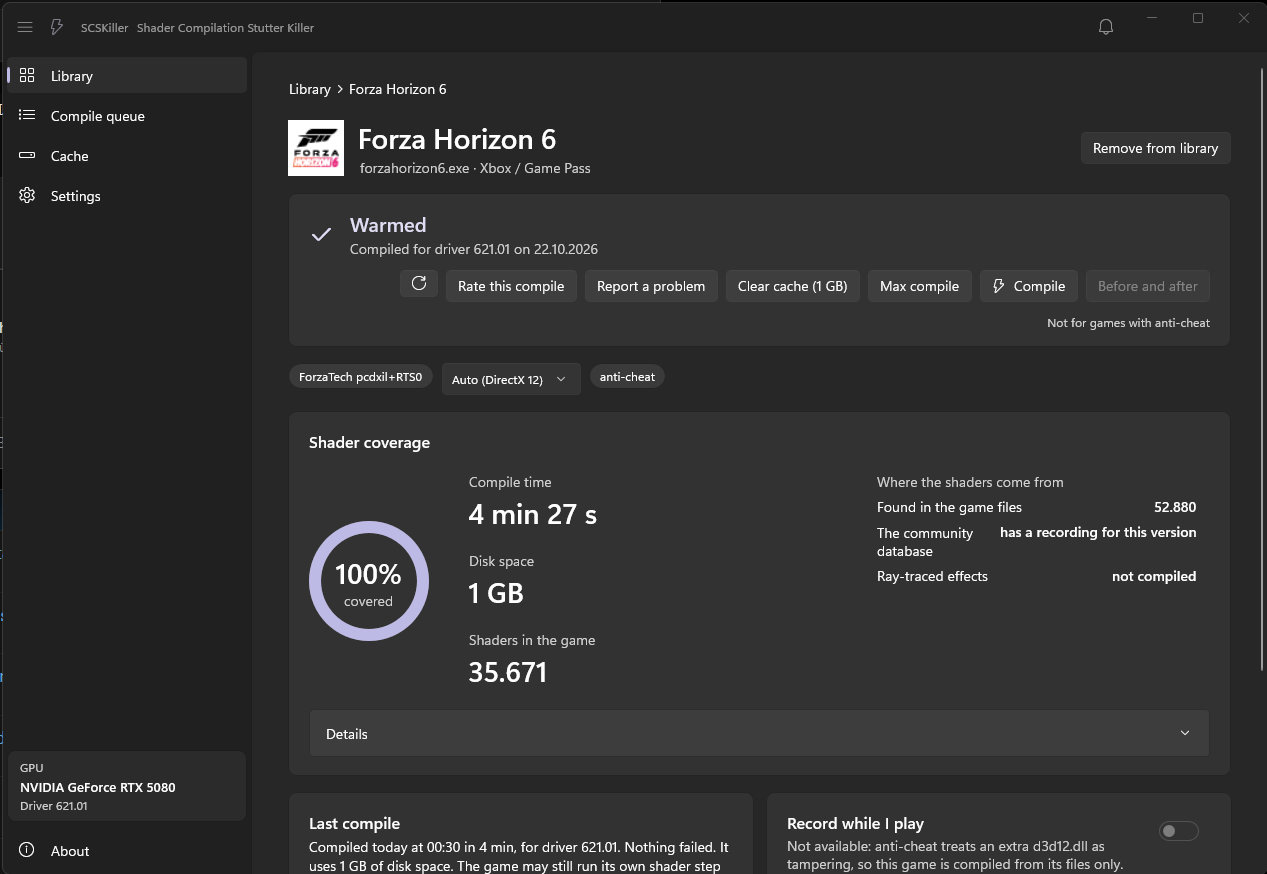Click the Warmed checkmark status icon

tap(321, 234)
